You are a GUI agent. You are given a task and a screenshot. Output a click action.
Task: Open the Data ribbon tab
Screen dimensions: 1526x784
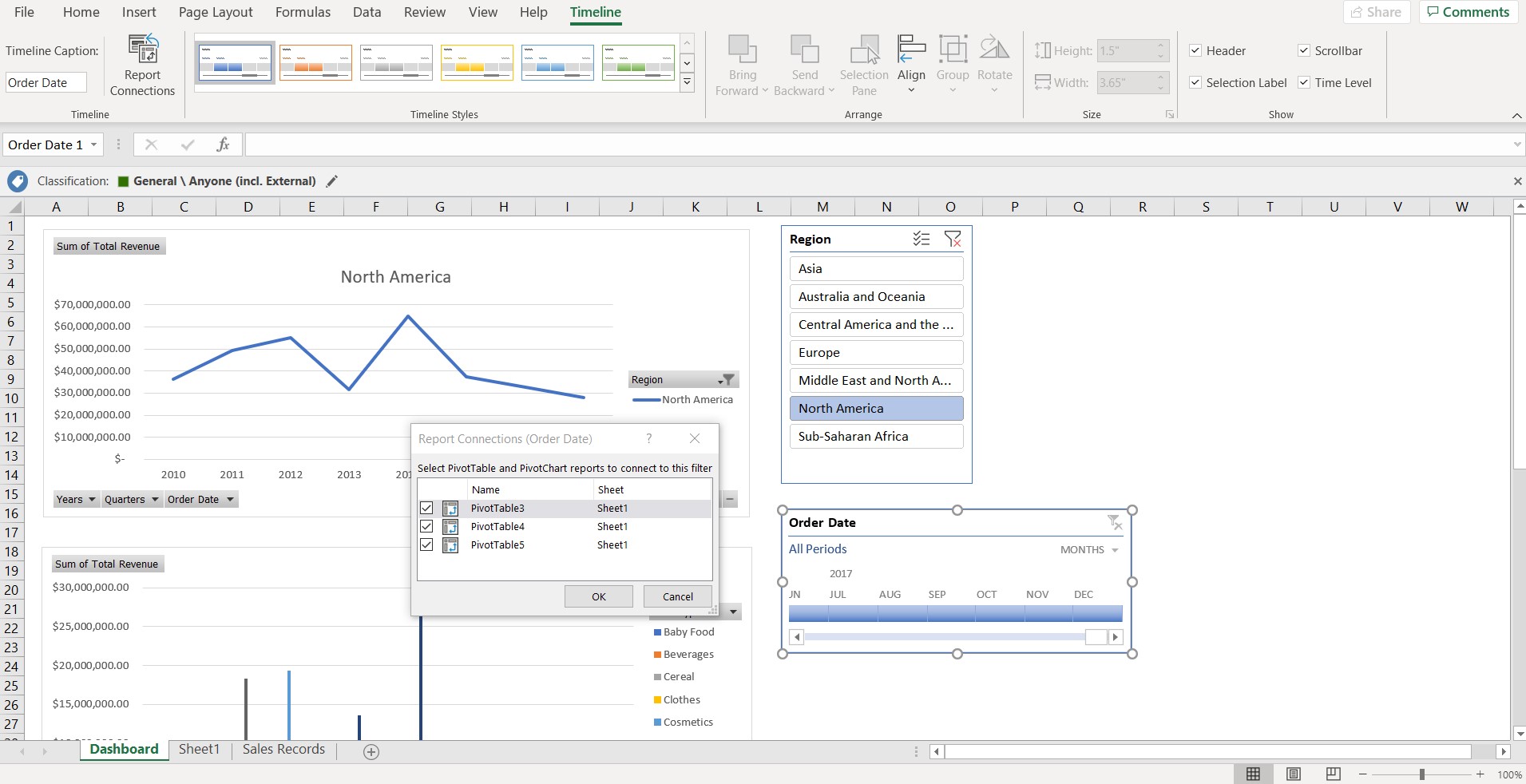coord(366,12)
